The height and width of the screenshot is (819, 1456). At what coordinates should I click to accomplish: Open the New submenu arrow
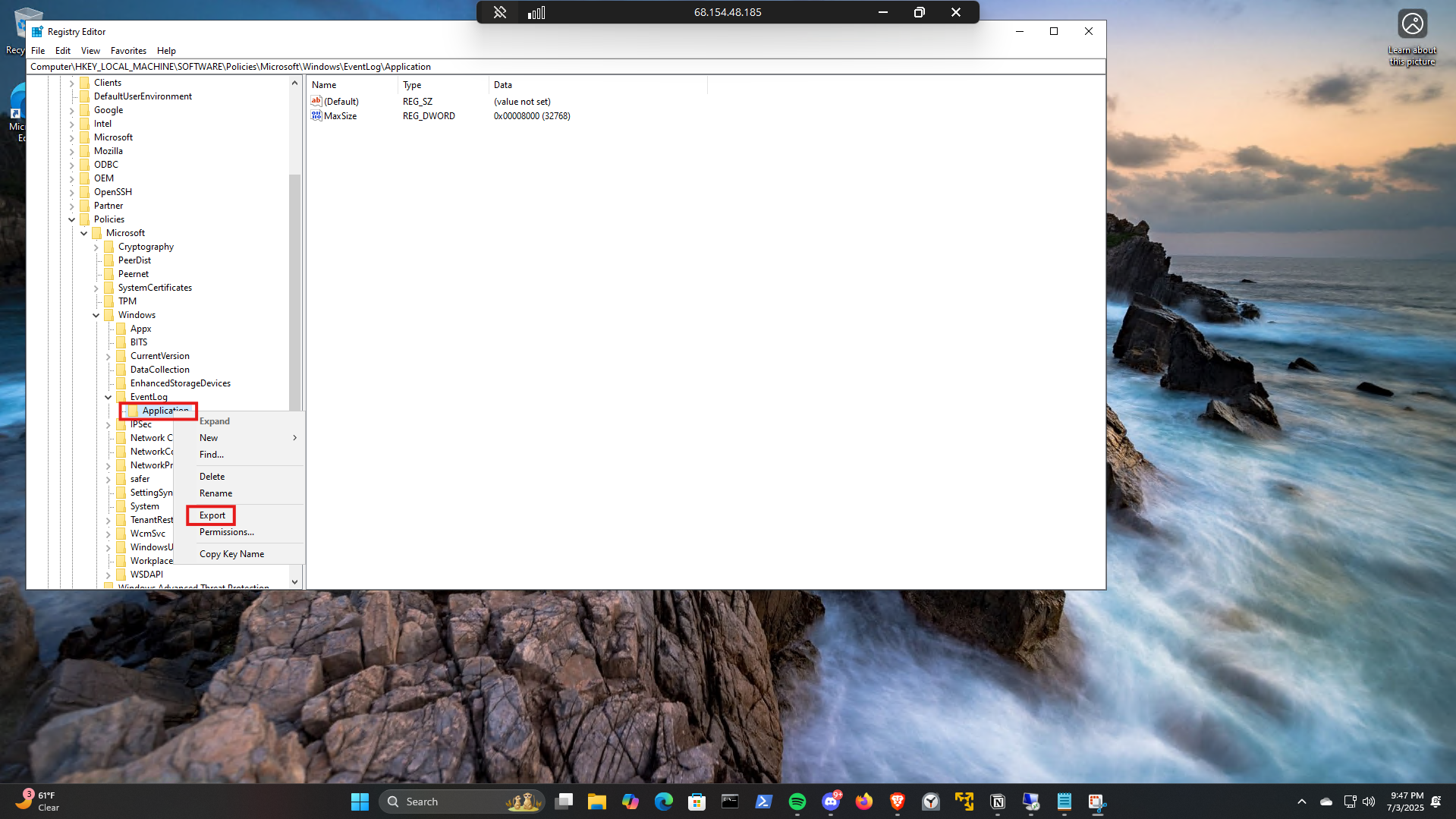point(294,438)
